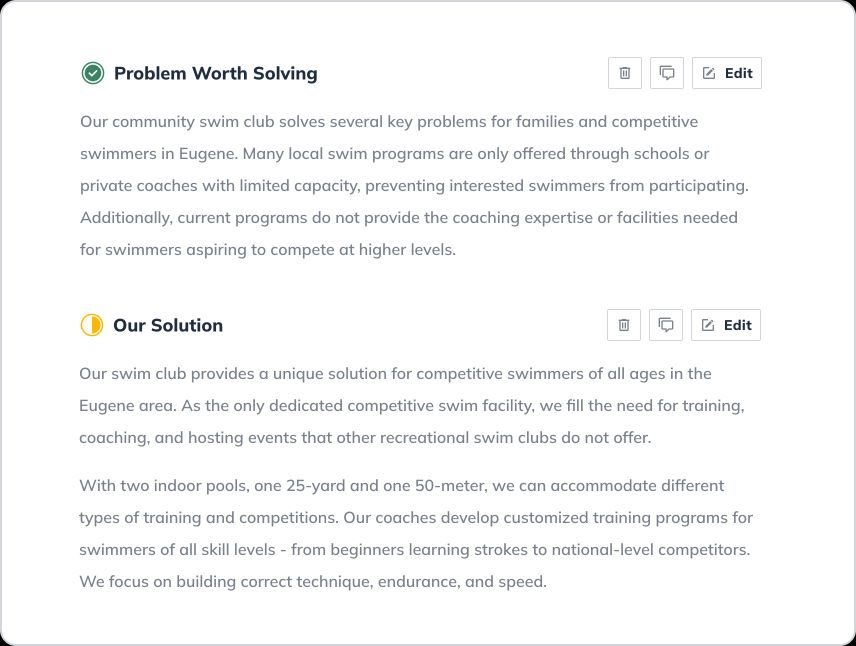Image resolution: width=856 pixels, height=646 pixels.
Task: Open comments on the Our Solution section
Action: pyautogui.click(x=665, y=325)
